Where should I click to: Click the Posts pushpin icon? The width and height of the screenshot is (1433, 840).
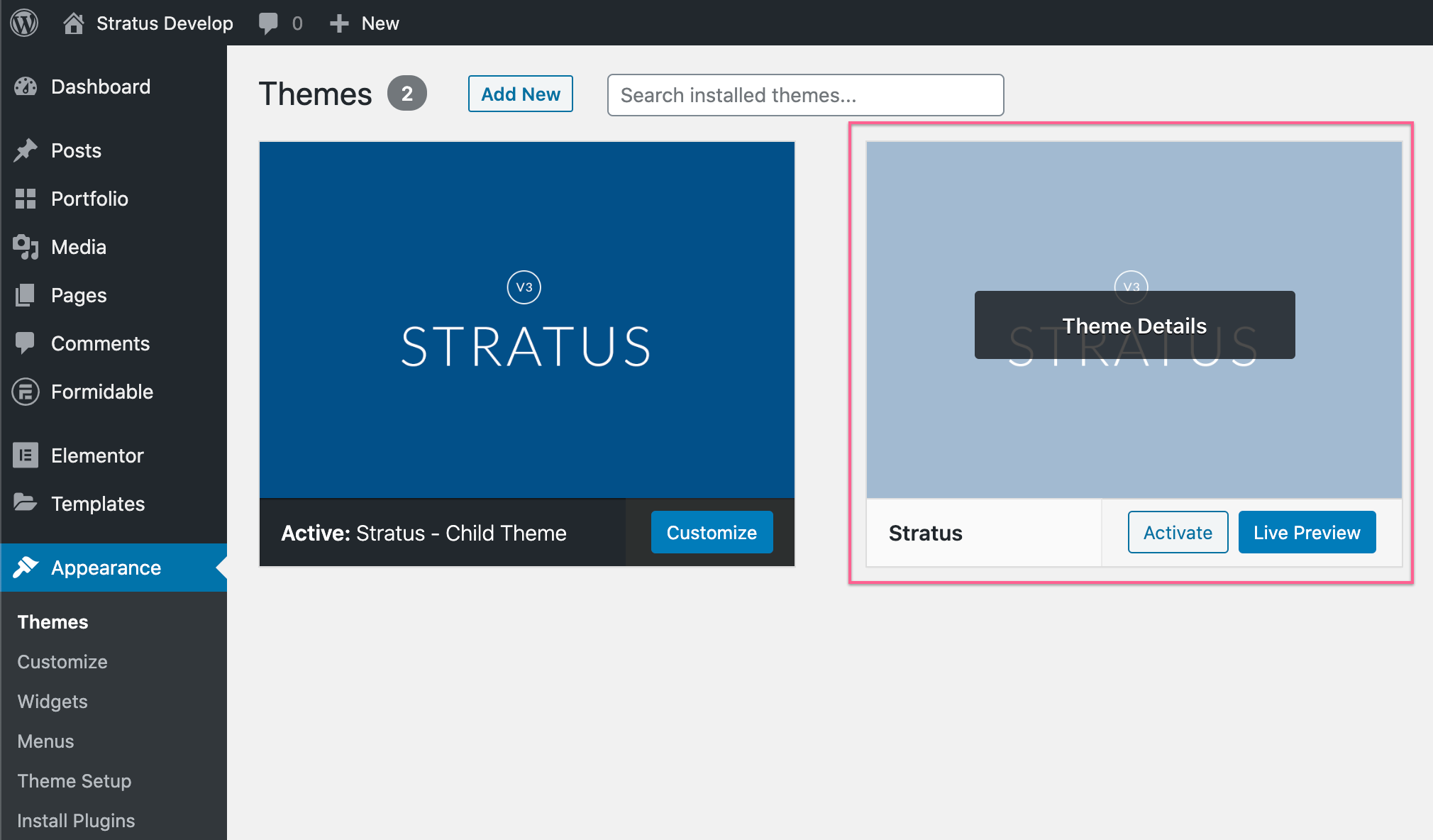coord(26,150)
